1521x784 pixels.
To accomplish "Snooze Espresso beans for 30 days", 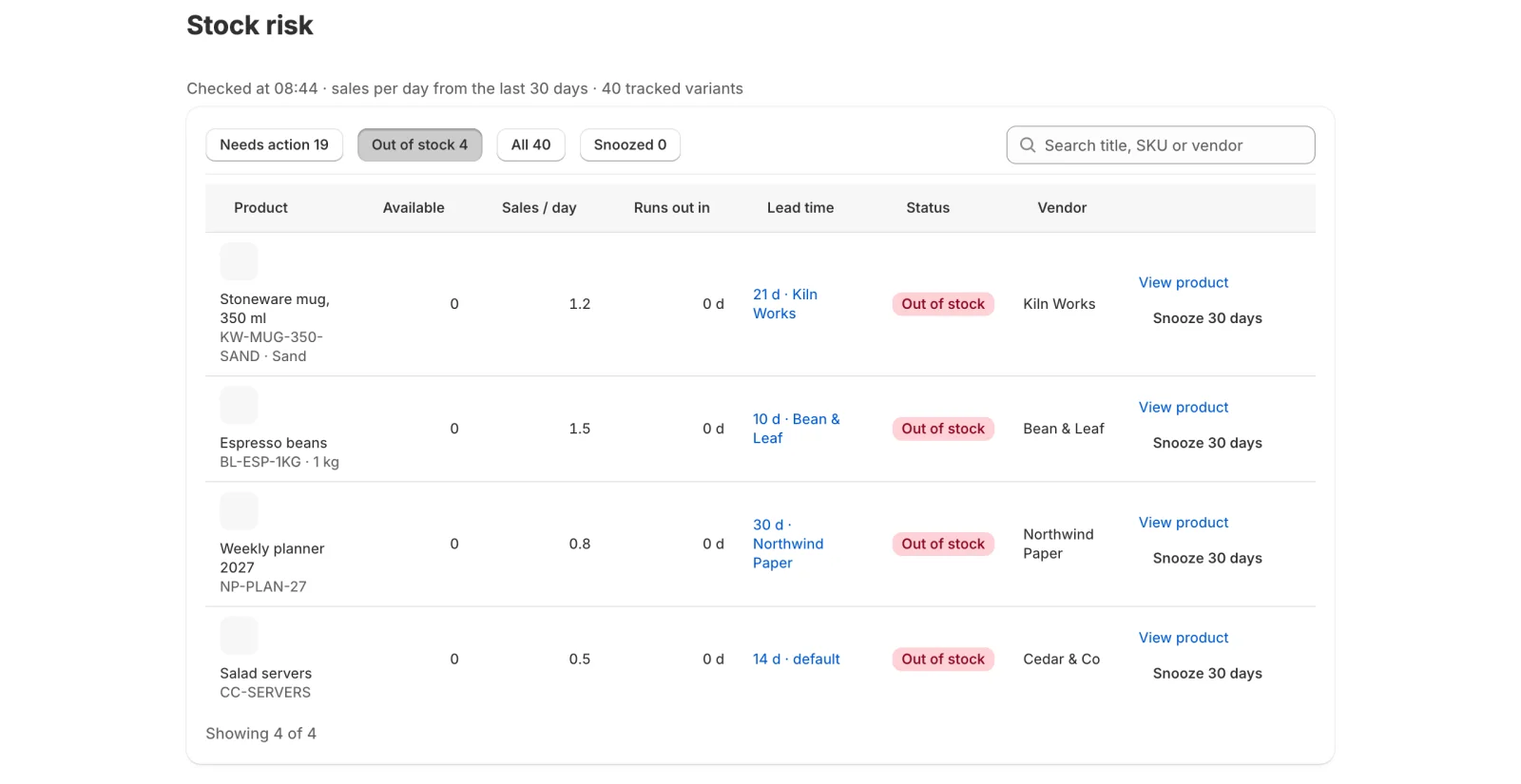I will coord(1207,443).
